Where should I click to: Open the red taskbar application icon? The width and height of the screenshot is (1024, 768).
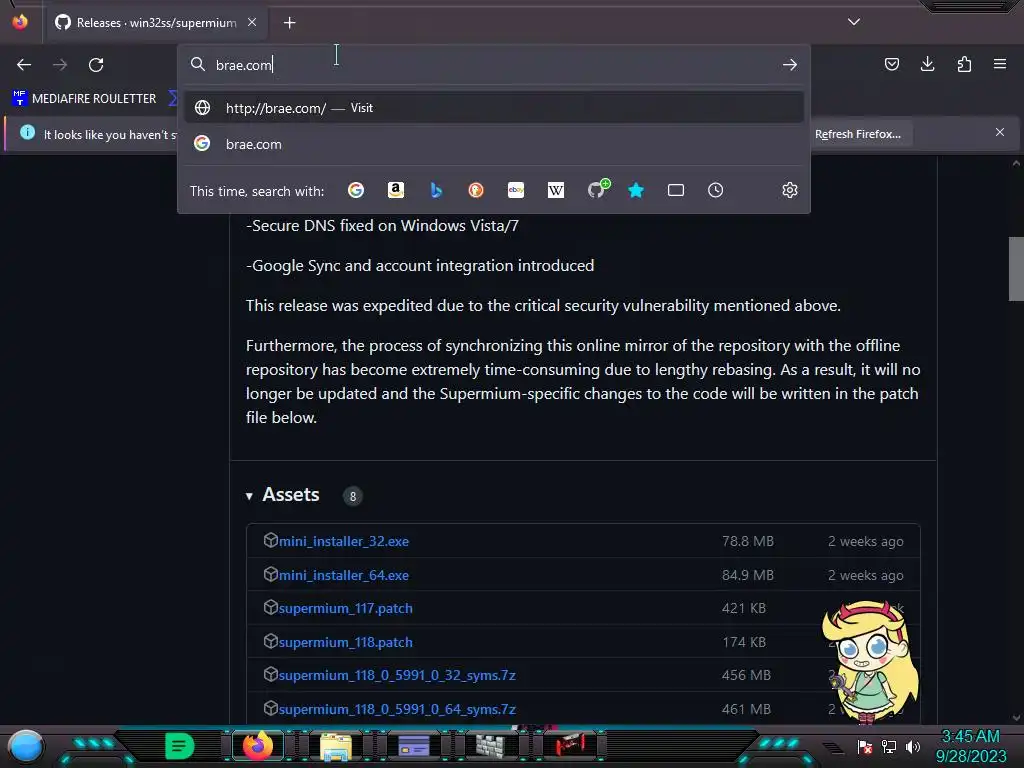point(570,744)
